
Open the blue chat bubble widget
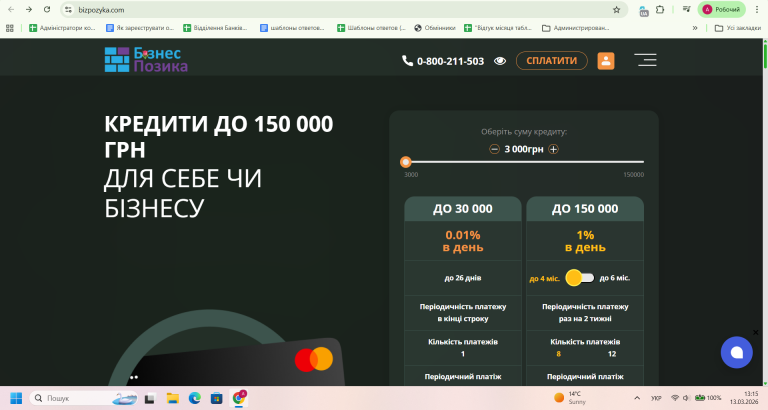737,352
